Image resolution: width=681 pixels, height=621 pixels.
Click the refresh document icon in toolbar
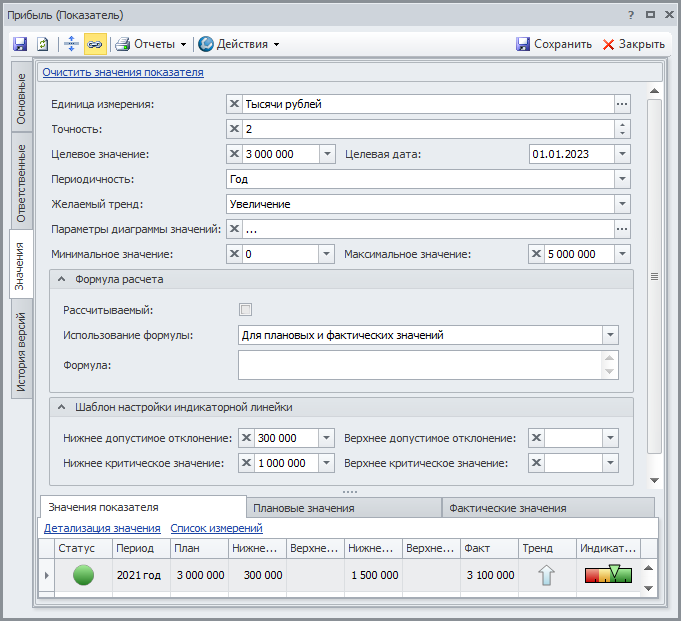(43, 44)
